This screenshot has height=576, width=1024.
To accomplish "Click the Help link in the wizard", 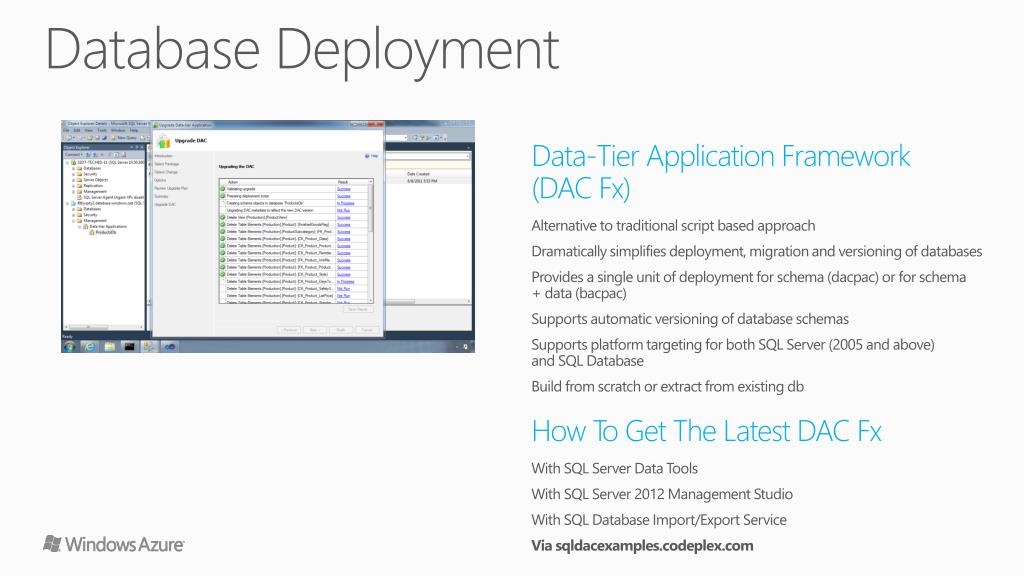I will tap(371, 156).
